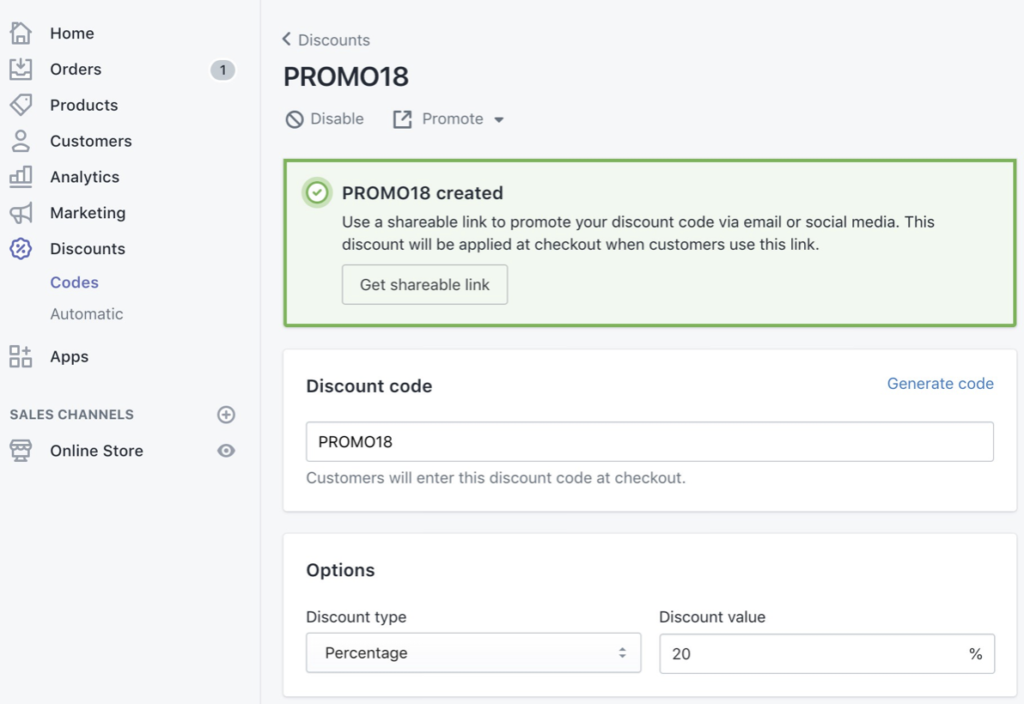Open Analytics via the bar chart icon
The image size is (1024, 704).
(x=20, y=177)
